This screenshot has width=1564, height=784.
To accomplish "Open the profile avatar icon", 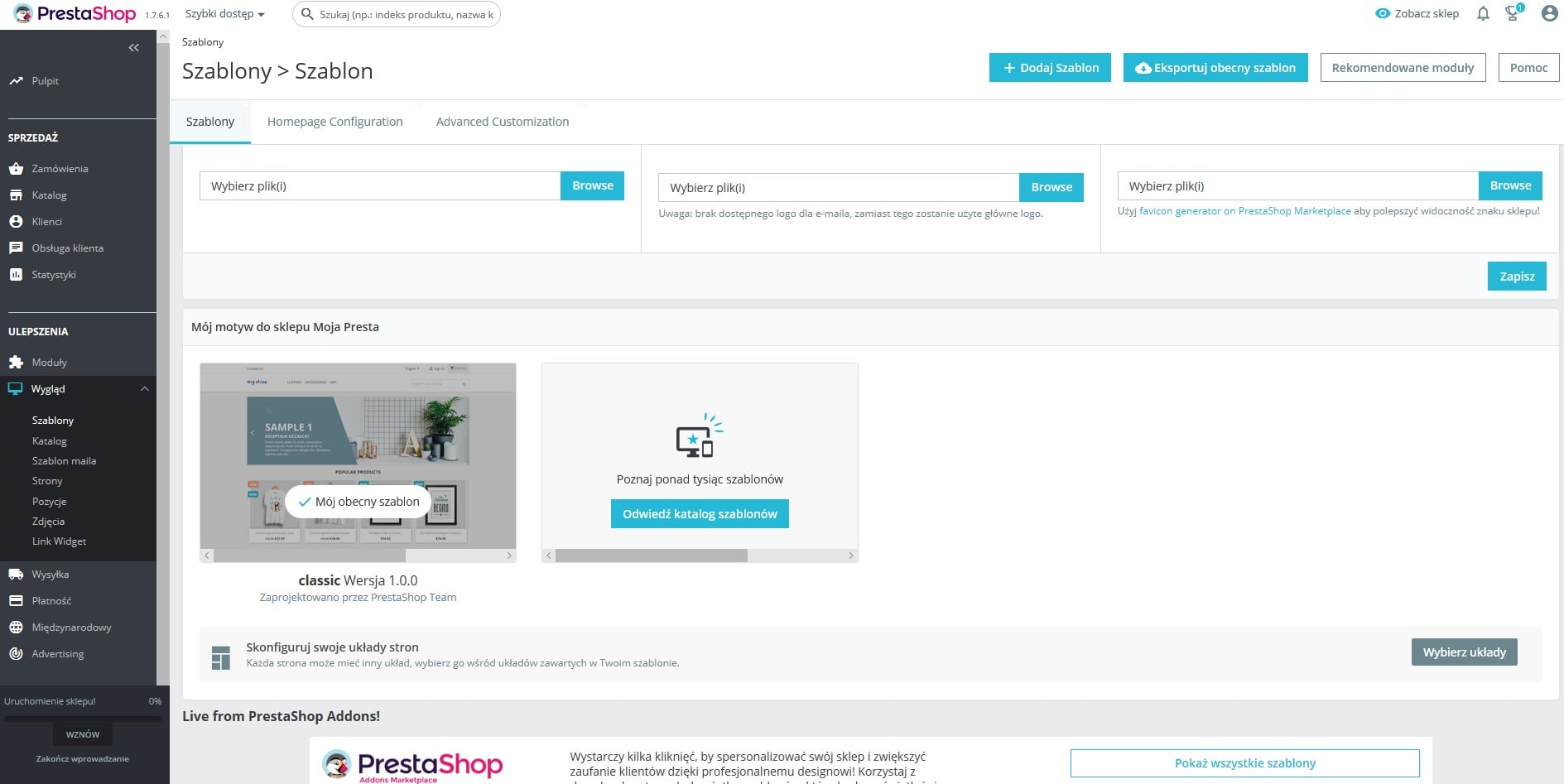I will (x=1547, y=13).
